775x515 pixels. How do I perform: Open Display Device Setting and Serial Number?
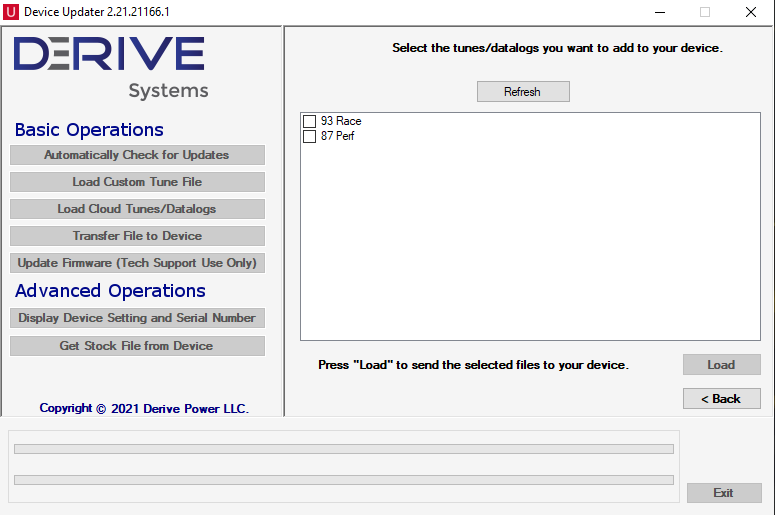137,318
